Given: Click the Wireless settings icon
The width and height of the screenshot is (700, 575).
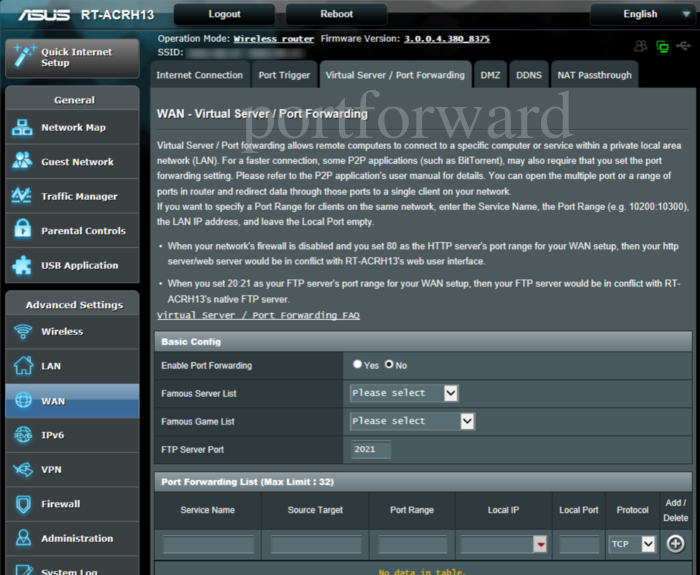Looking at the screenshot, I should (22, 332).
